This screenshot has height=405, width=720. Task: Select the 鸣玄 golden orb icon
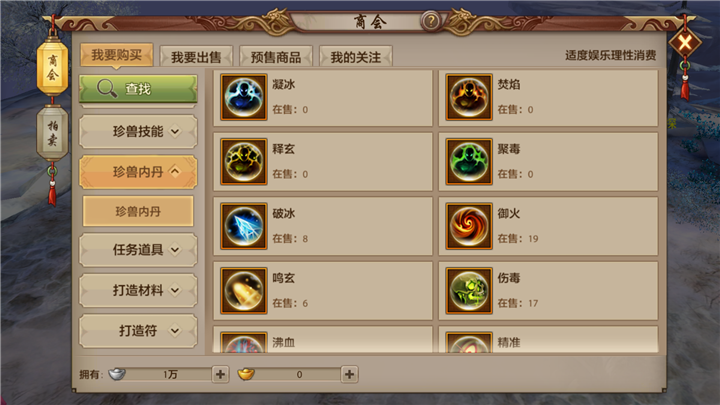[x=243, y=291]
